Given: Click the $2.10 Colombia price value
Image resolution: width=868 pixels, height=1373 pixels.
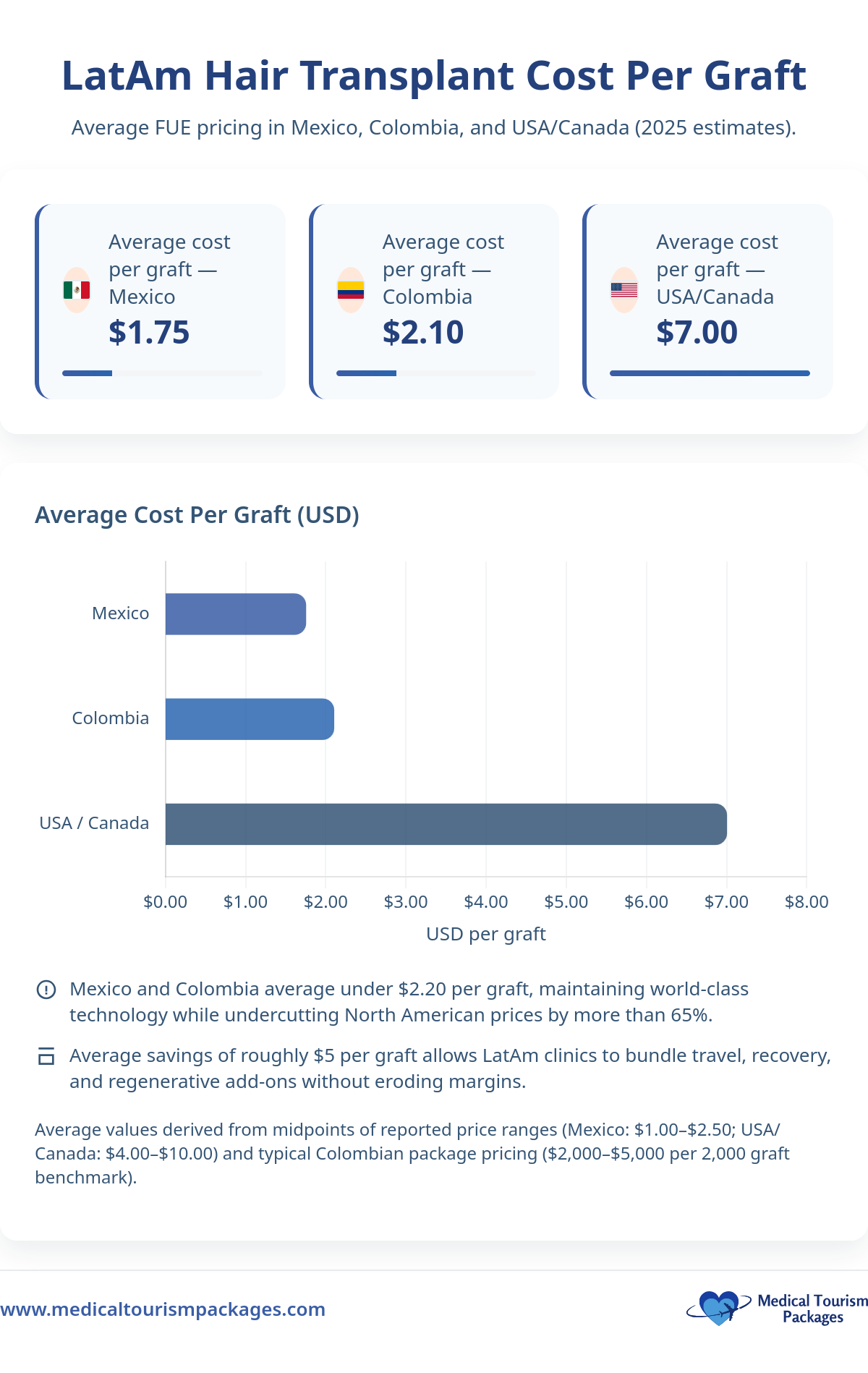Looking at the screenshot, I should click(x=423, y=333).
